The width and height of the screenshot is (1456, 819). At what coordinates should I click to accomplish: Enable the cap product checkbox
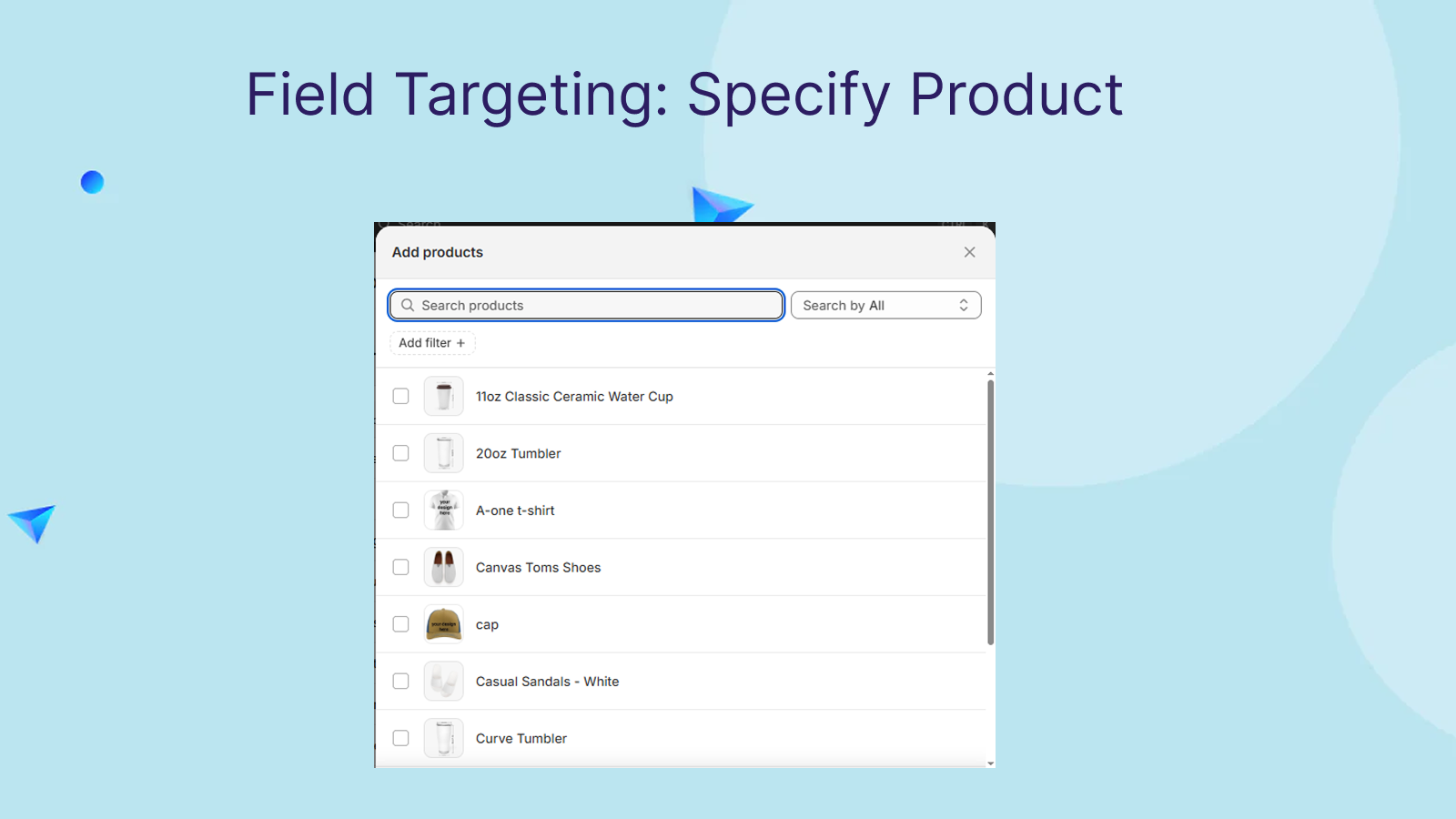400,624
